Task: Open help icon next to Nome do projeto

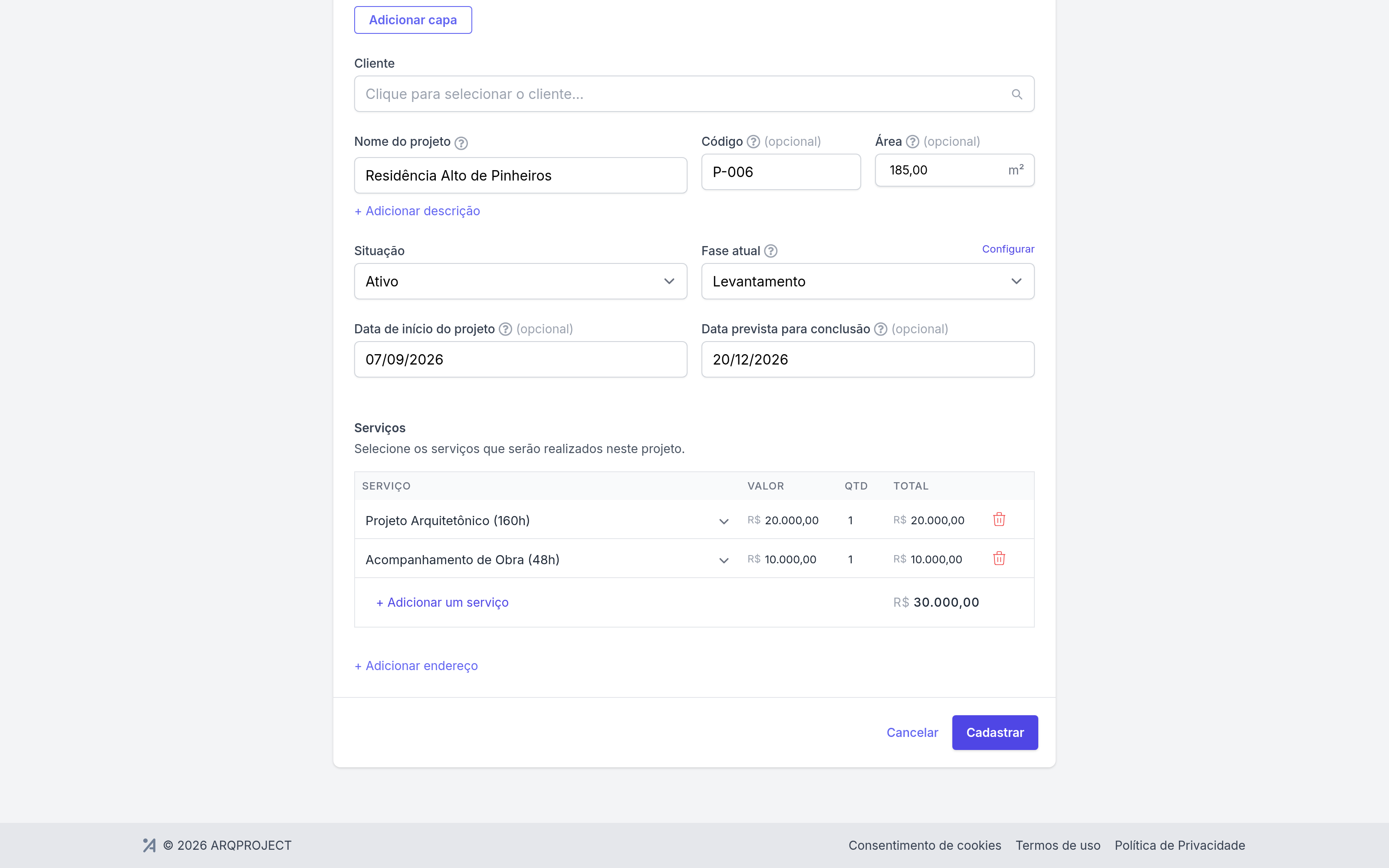Action: [461, 143]
